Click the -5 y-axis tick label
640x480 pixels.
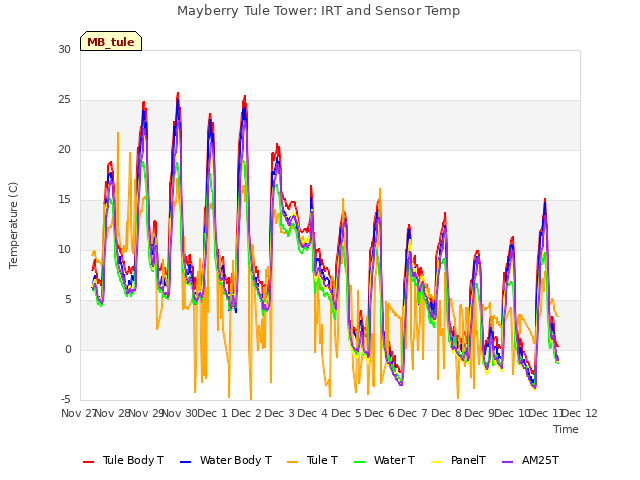66,399
